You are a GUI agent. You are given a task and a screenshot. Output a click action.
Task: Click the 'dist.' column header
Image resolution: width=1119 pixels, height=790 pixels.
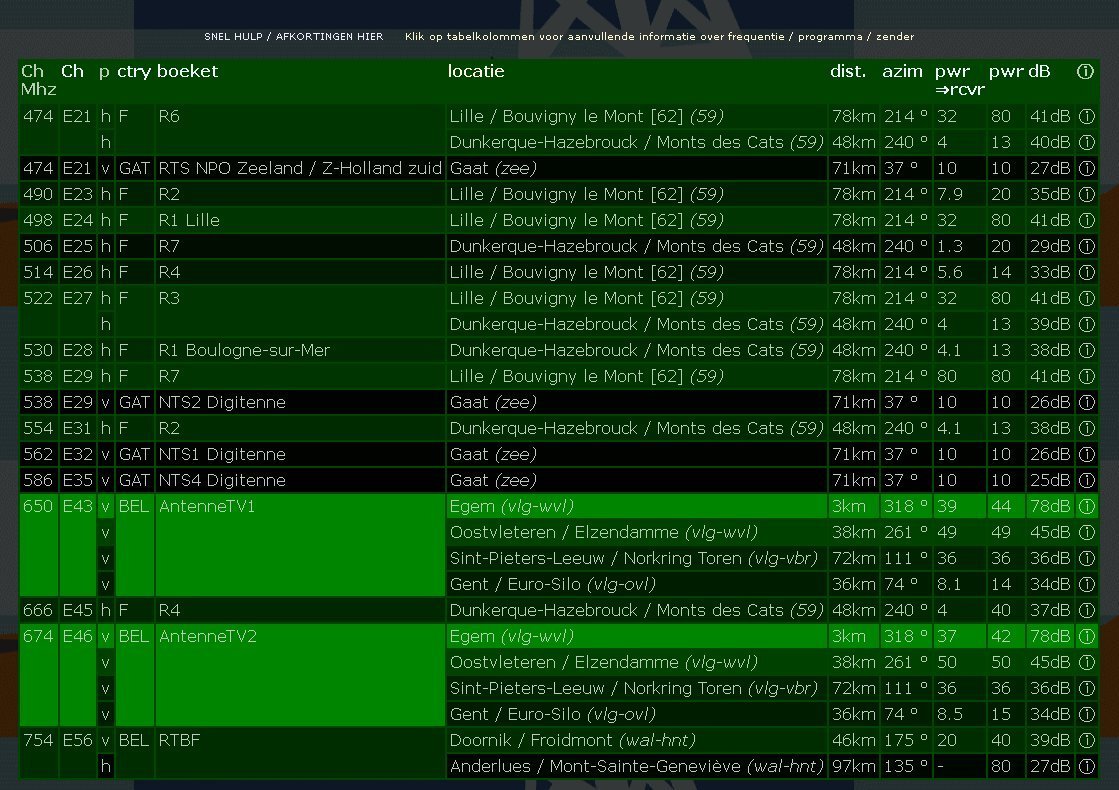(848, 71)
